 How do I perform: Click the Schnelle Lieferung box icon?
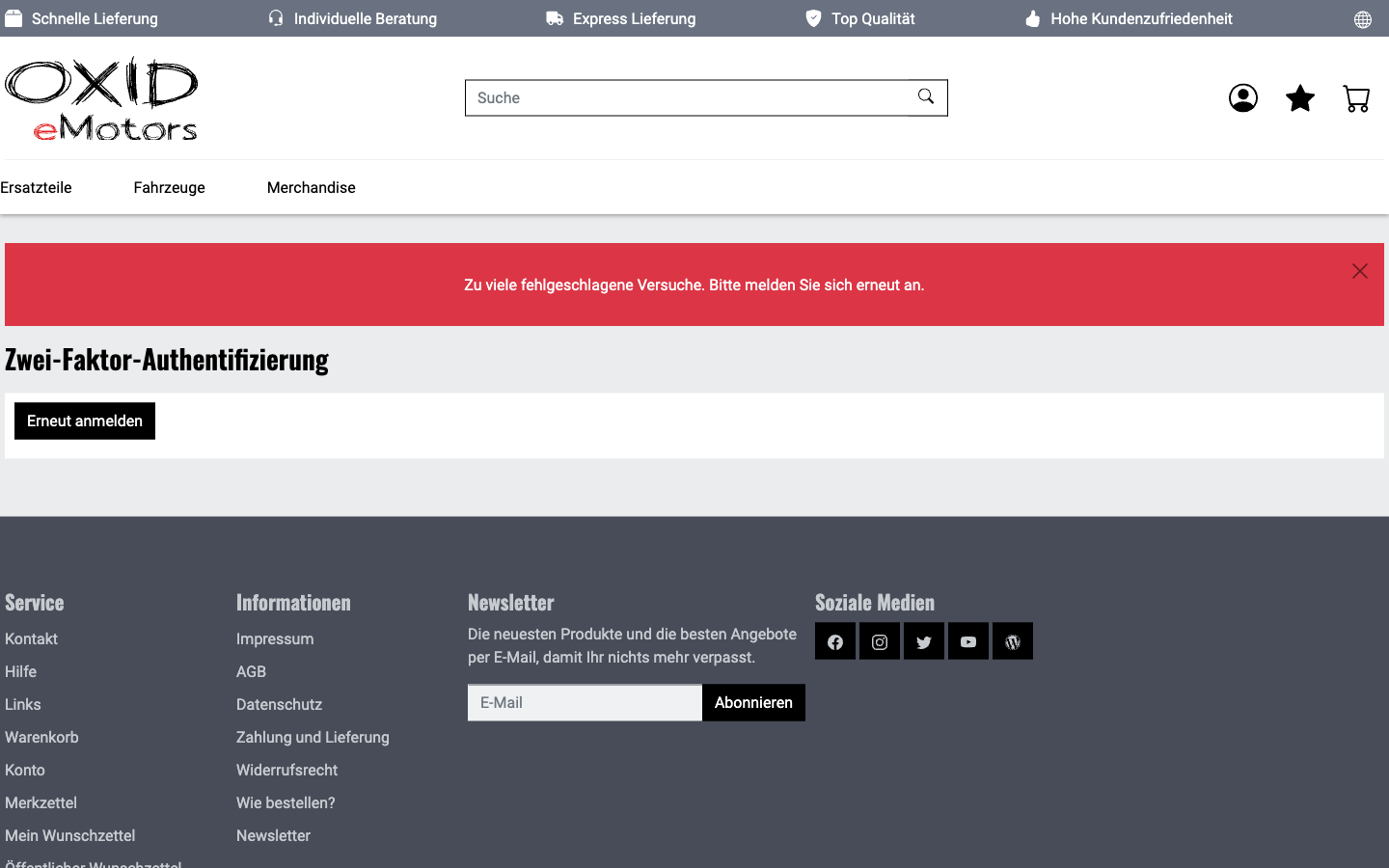[14, 18]
